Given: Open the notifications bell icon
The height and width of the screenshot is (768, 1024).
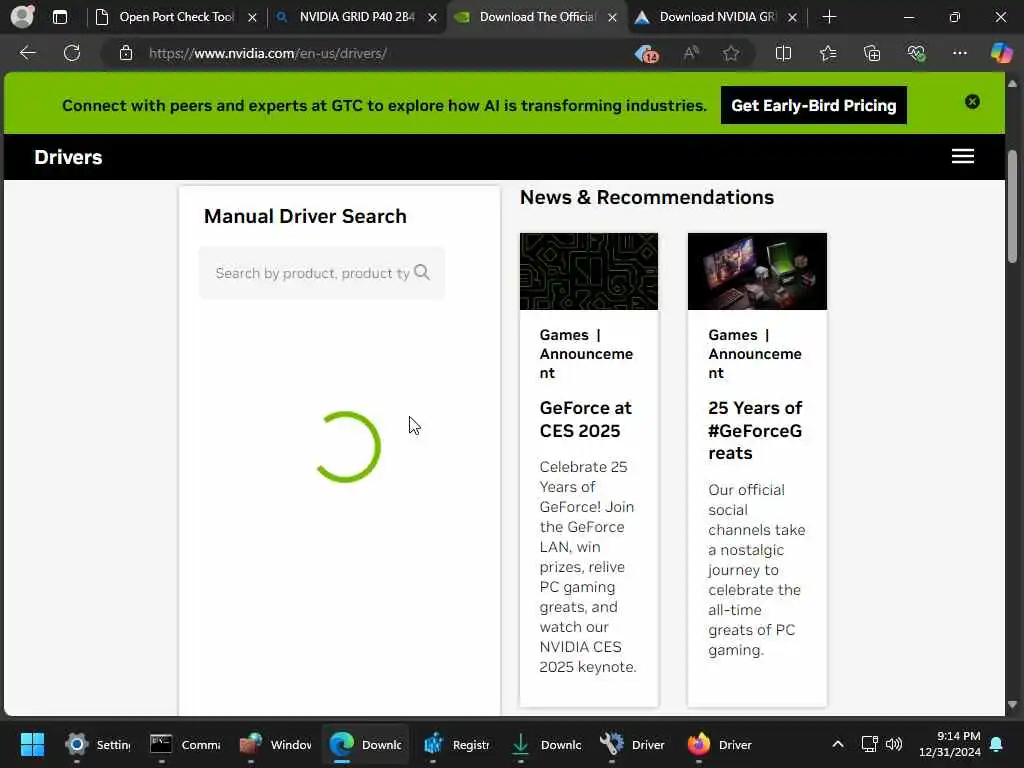Looking at the screenshot, I should coord(997,744).
